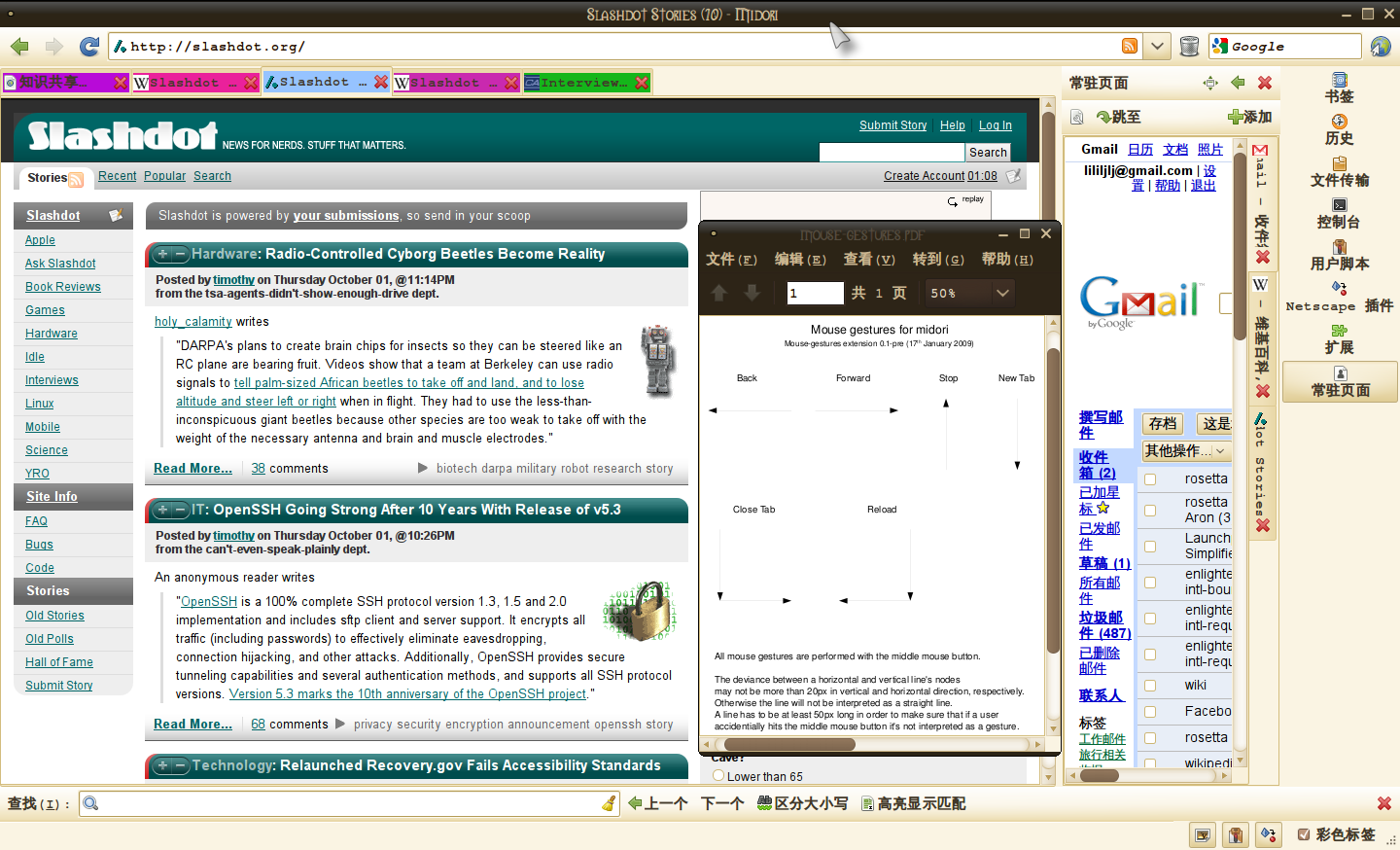
Task: Expand the Recovery.gov story plus button
Action: (162, 765)
